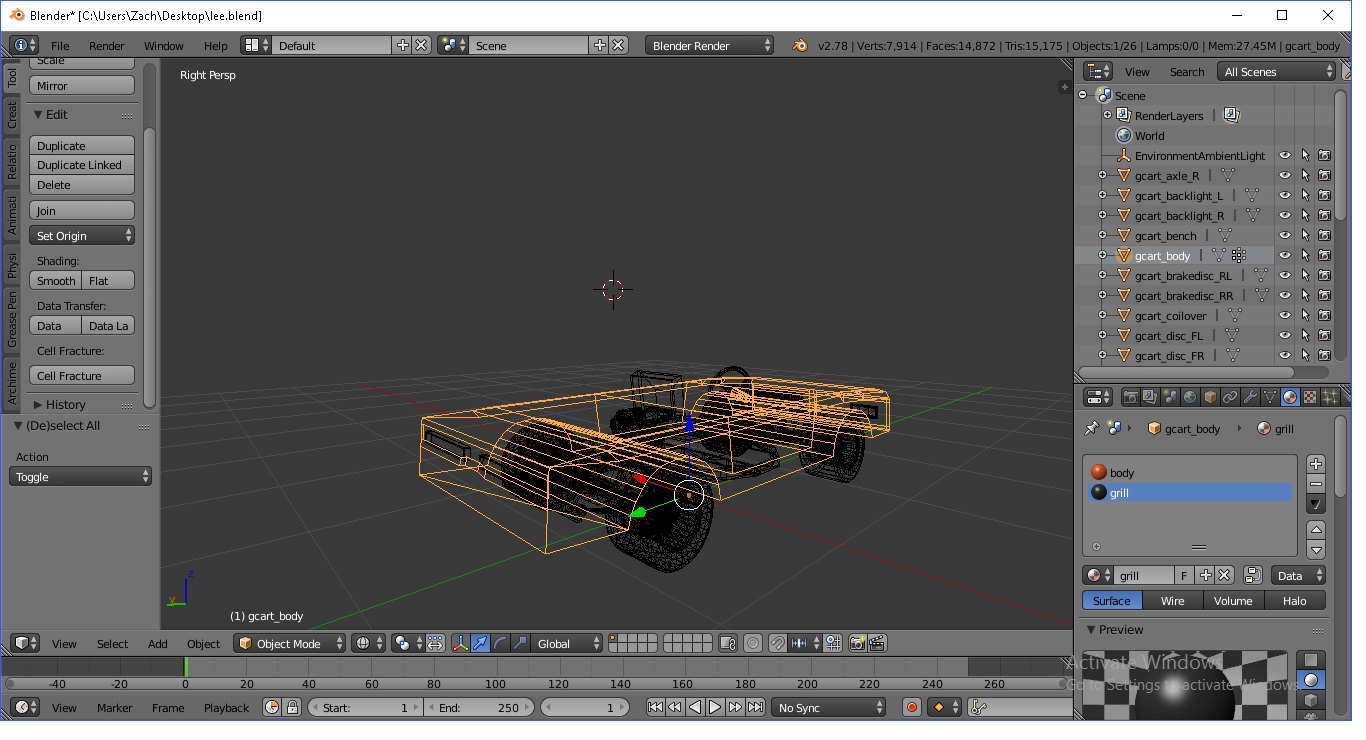Viewport: 1366px width, 740px height.
Task: Open the Set Origin dropdown
Action: 82,236
